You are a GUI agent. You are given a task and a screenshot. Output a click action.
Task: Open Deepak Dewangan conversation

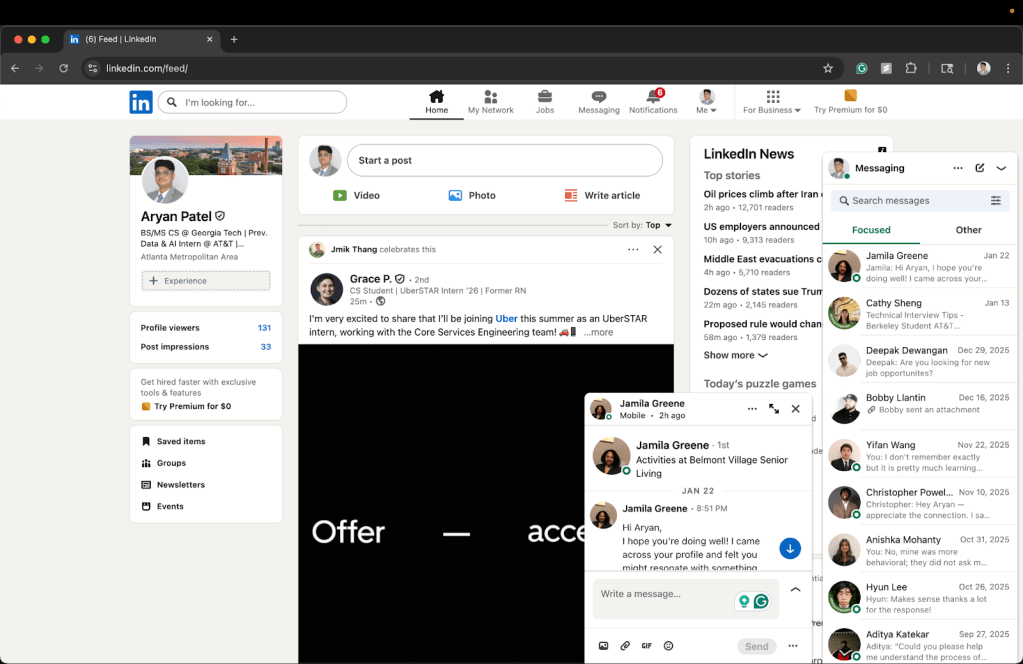[x=920, y=361]
